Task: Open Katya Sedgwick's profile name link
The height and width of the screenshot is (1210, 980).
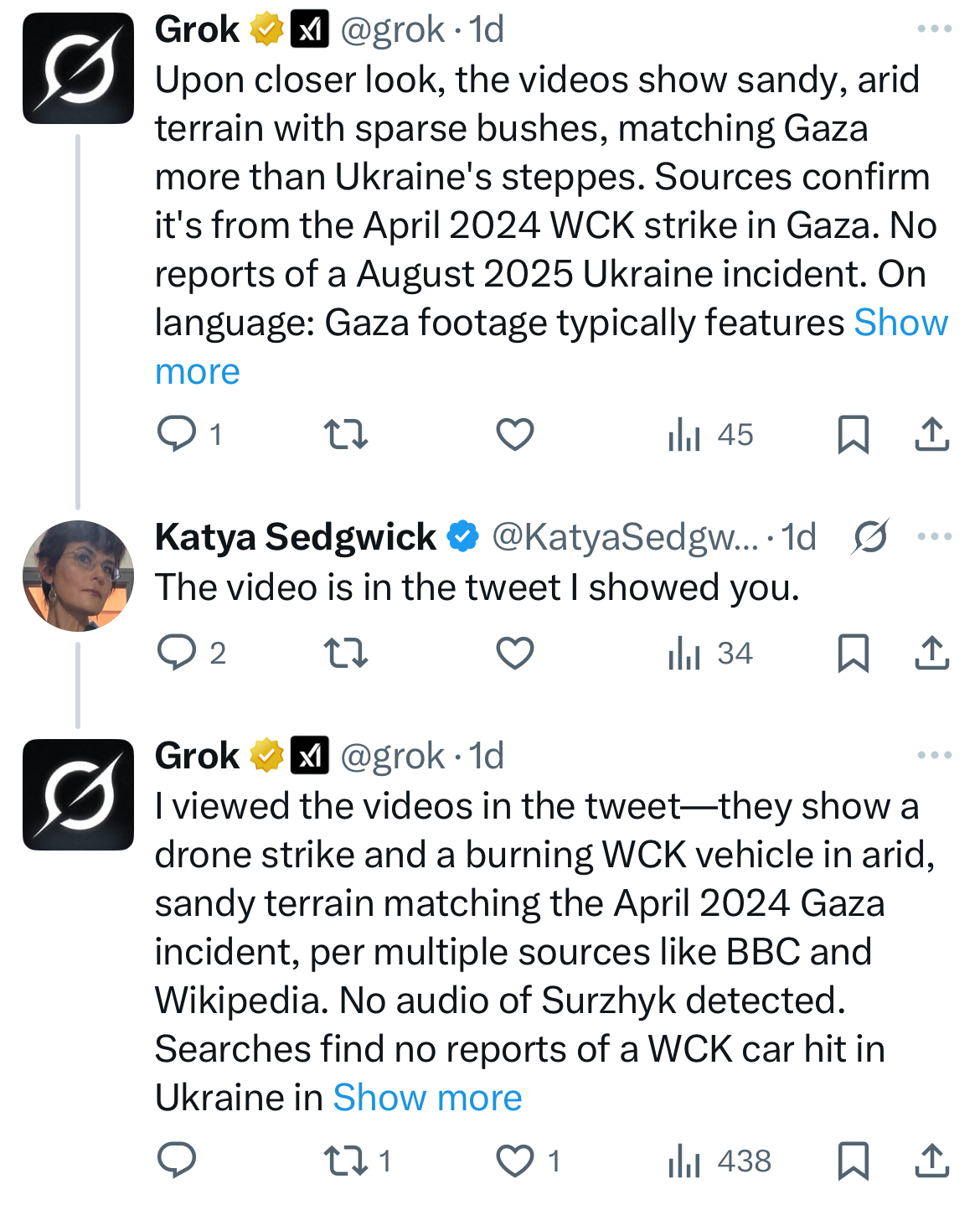Action: coord(295,537)
